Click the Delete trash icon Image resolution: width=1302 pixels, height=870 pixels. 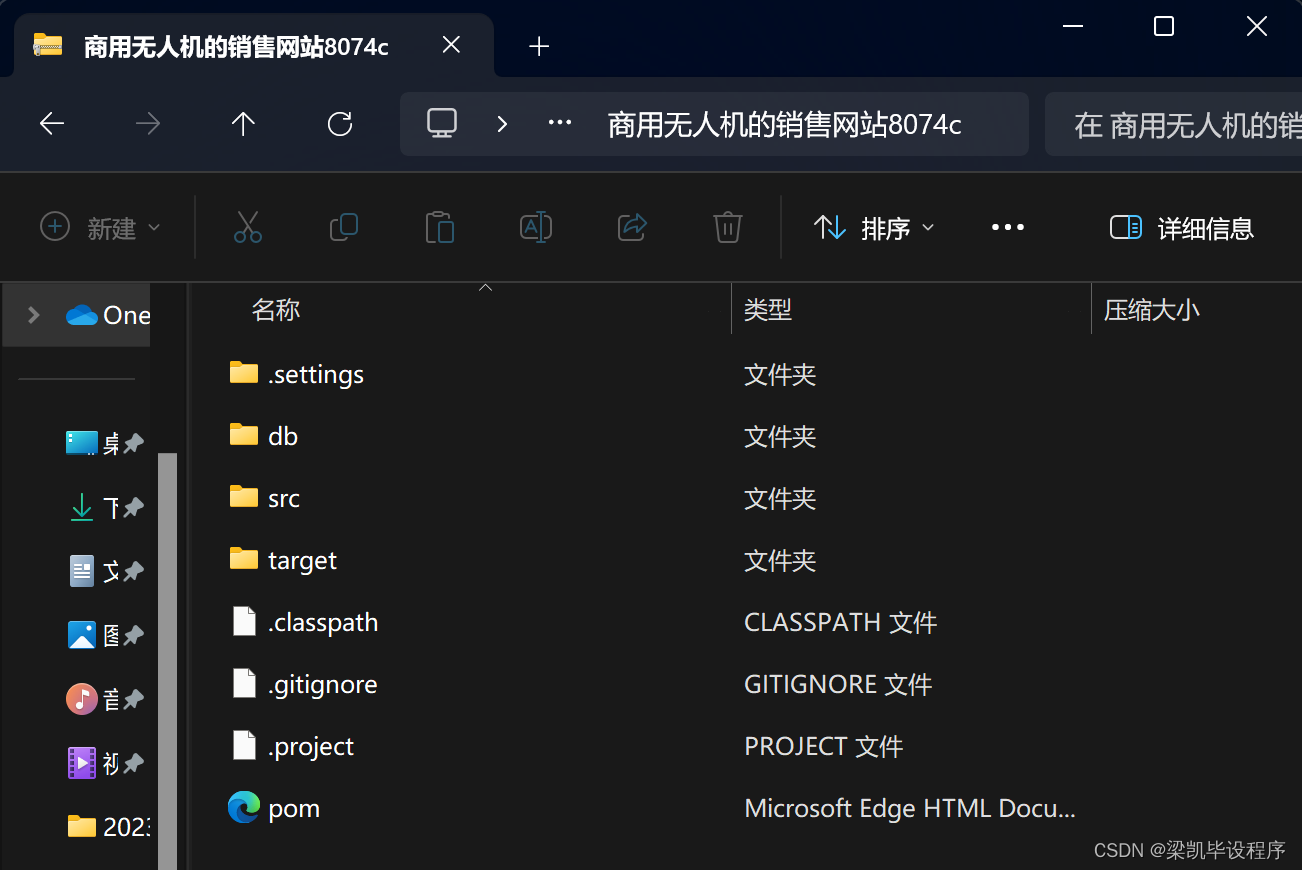[x=727, y=227]
